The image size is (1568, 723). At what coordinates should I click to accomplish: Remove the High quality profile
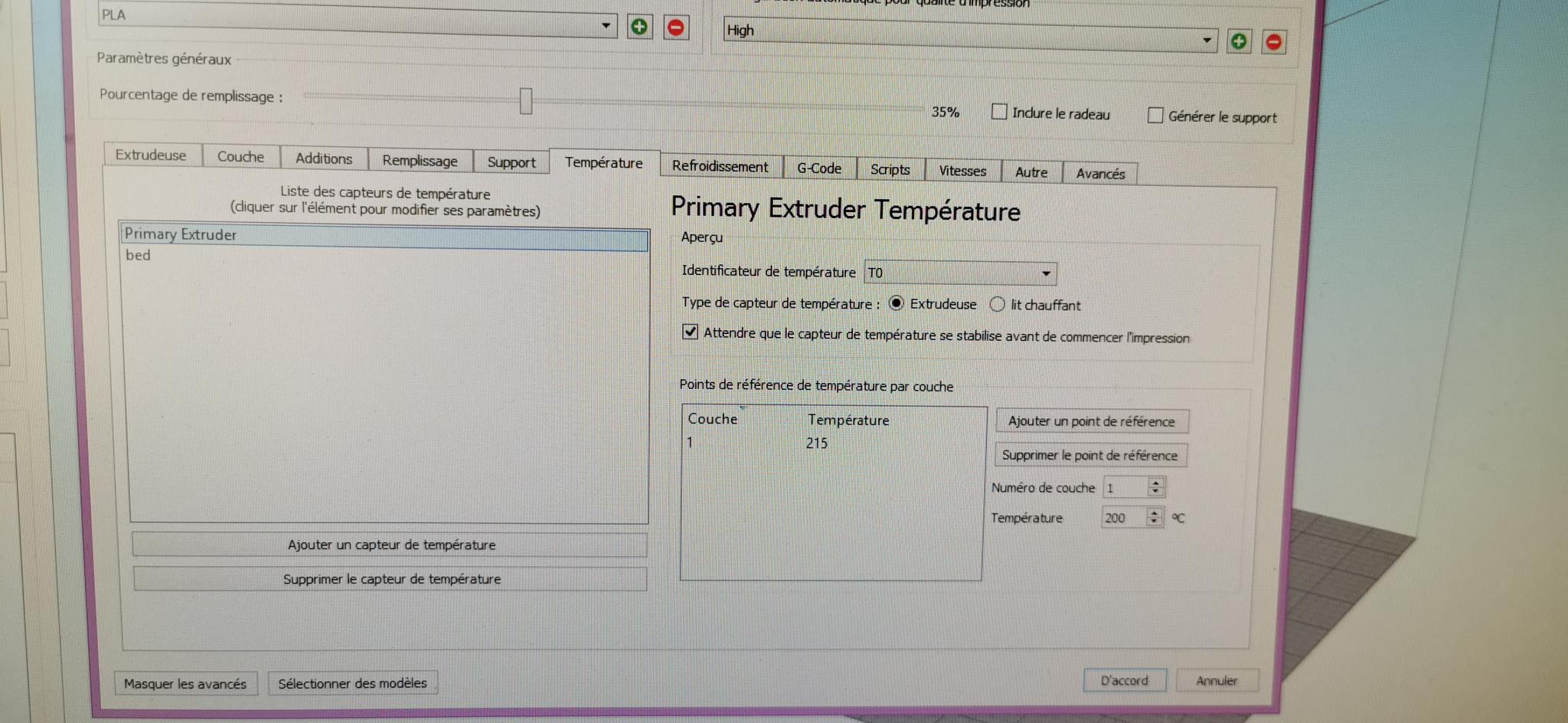1274,42
